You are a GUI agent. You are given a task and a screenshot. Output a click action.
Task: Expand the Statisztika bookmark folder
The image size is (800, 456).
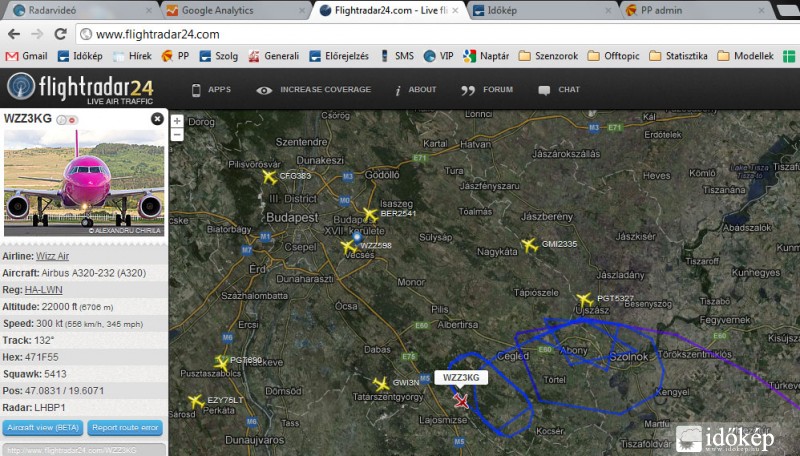[679, 56]
